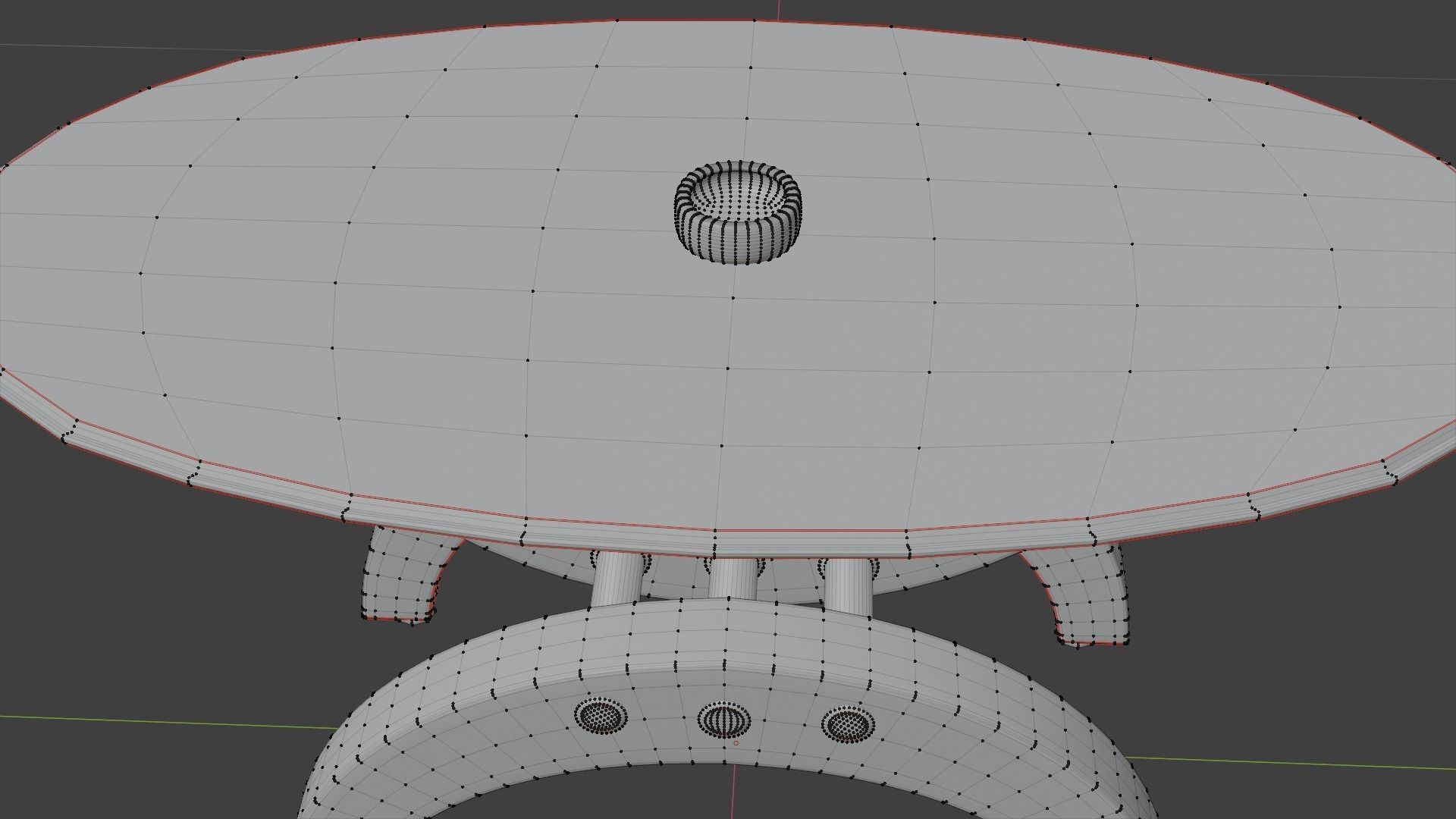Click the small orange object origin dot
This screenshot has width=1456, height=819.
coord(736,743)
